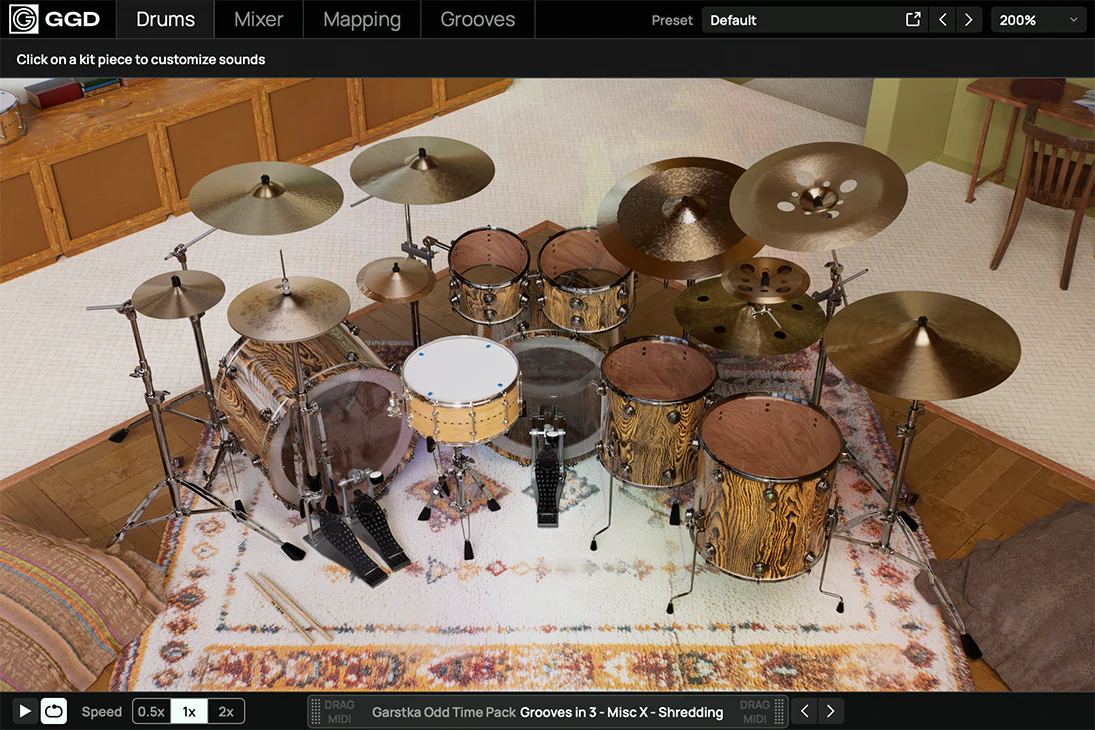Image resolution: width=1095 pixels, height=730 pixels.
Task: Switch to the Mapping tab
Action: [x=362, y=19]
